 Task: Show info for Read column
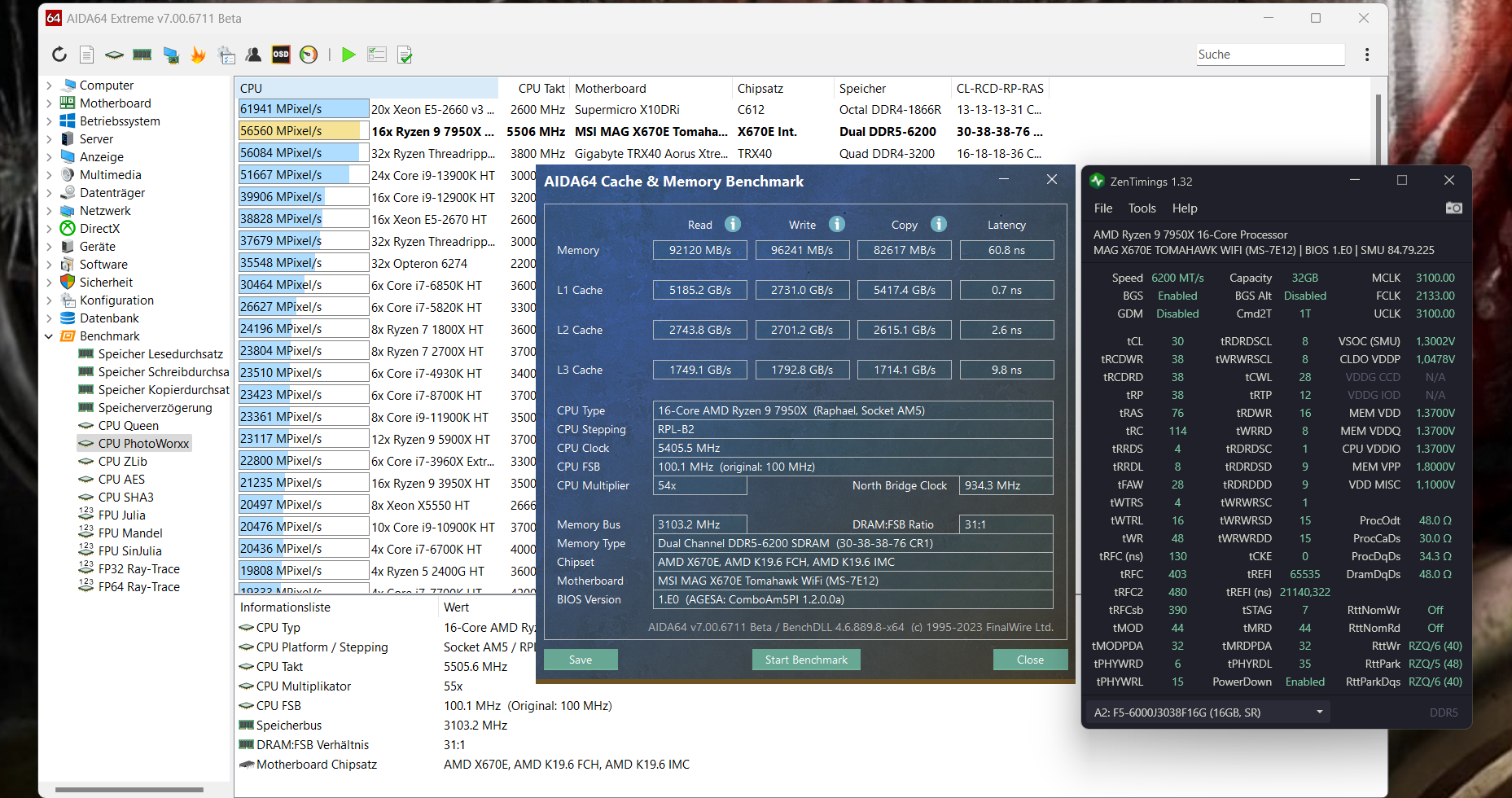click(x=733, y=224)
